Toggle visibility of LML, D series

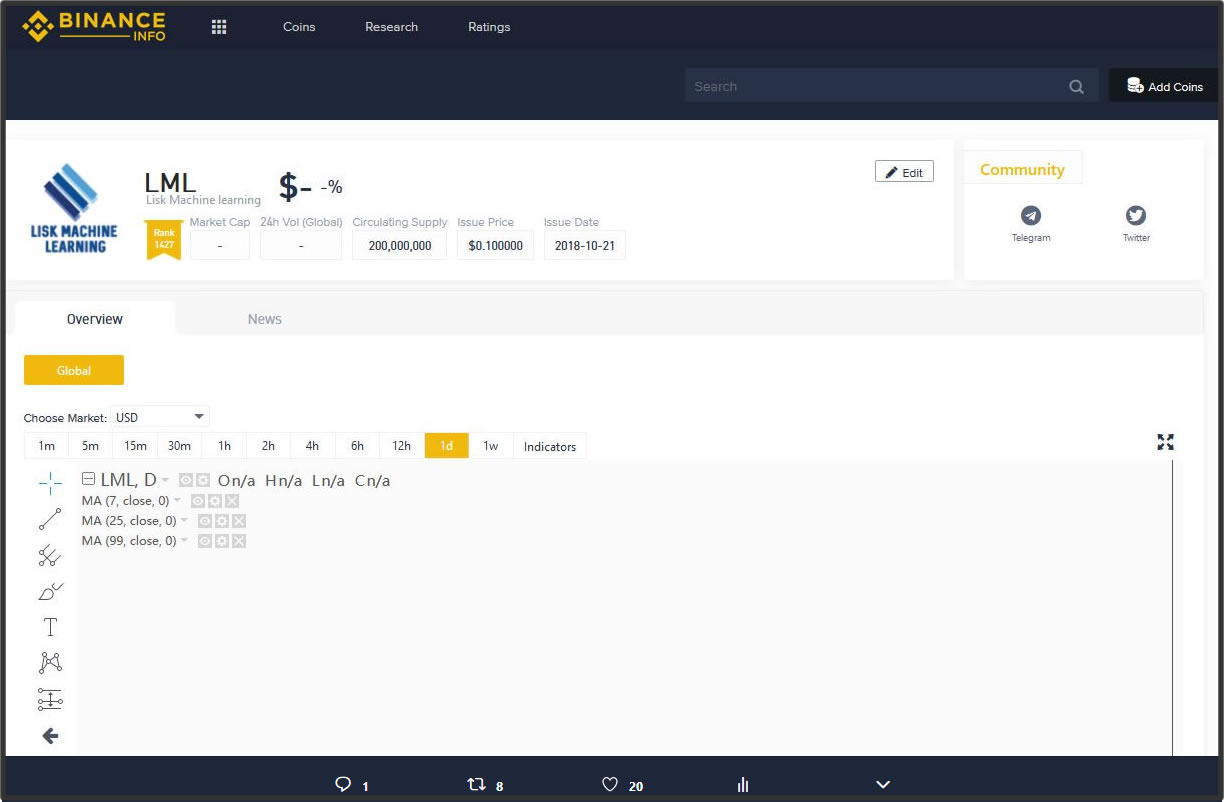pos(186,480)
